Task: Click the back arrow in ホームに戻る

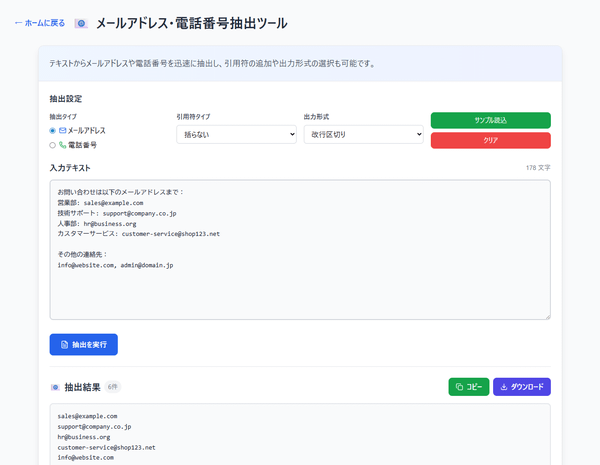Action: coord(18,22)
